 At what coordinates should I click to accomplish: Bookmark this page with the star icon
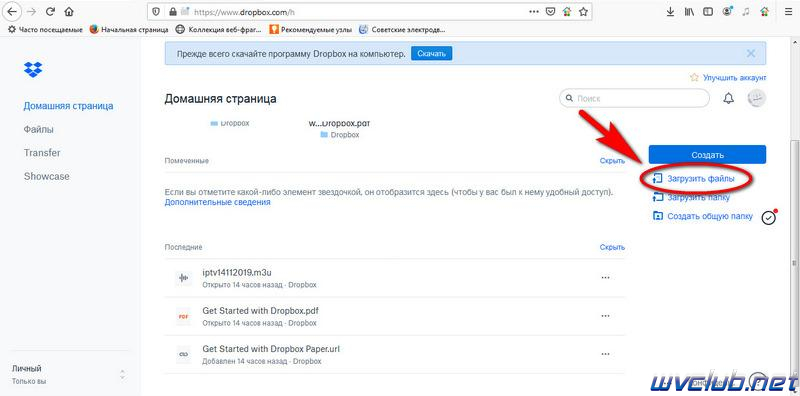583,11
